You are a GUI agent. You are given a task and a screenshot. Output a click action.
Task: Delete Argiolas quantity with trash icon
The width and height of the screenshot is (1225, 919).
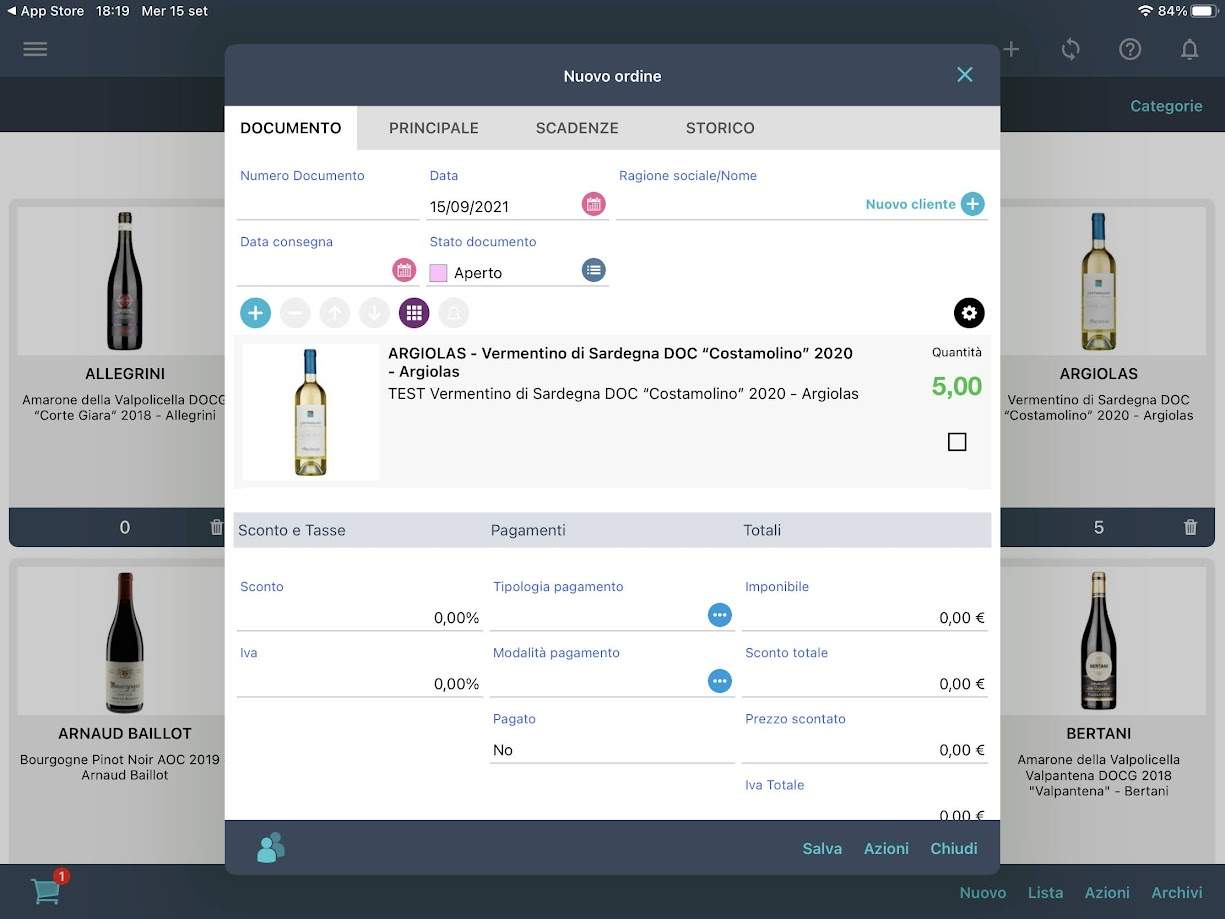coord(1190,527)
